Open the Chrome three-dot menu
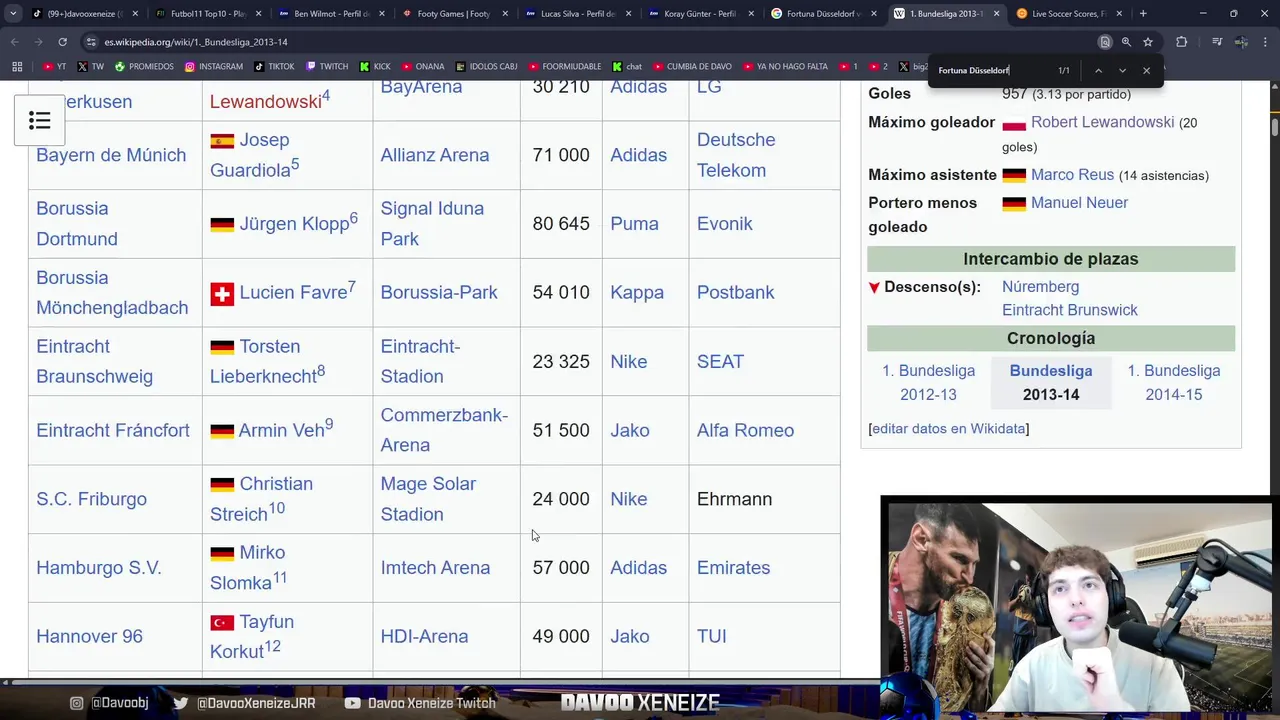Screen dimensions: 1280x720 pyautogui.click(x=1265, y=42)
